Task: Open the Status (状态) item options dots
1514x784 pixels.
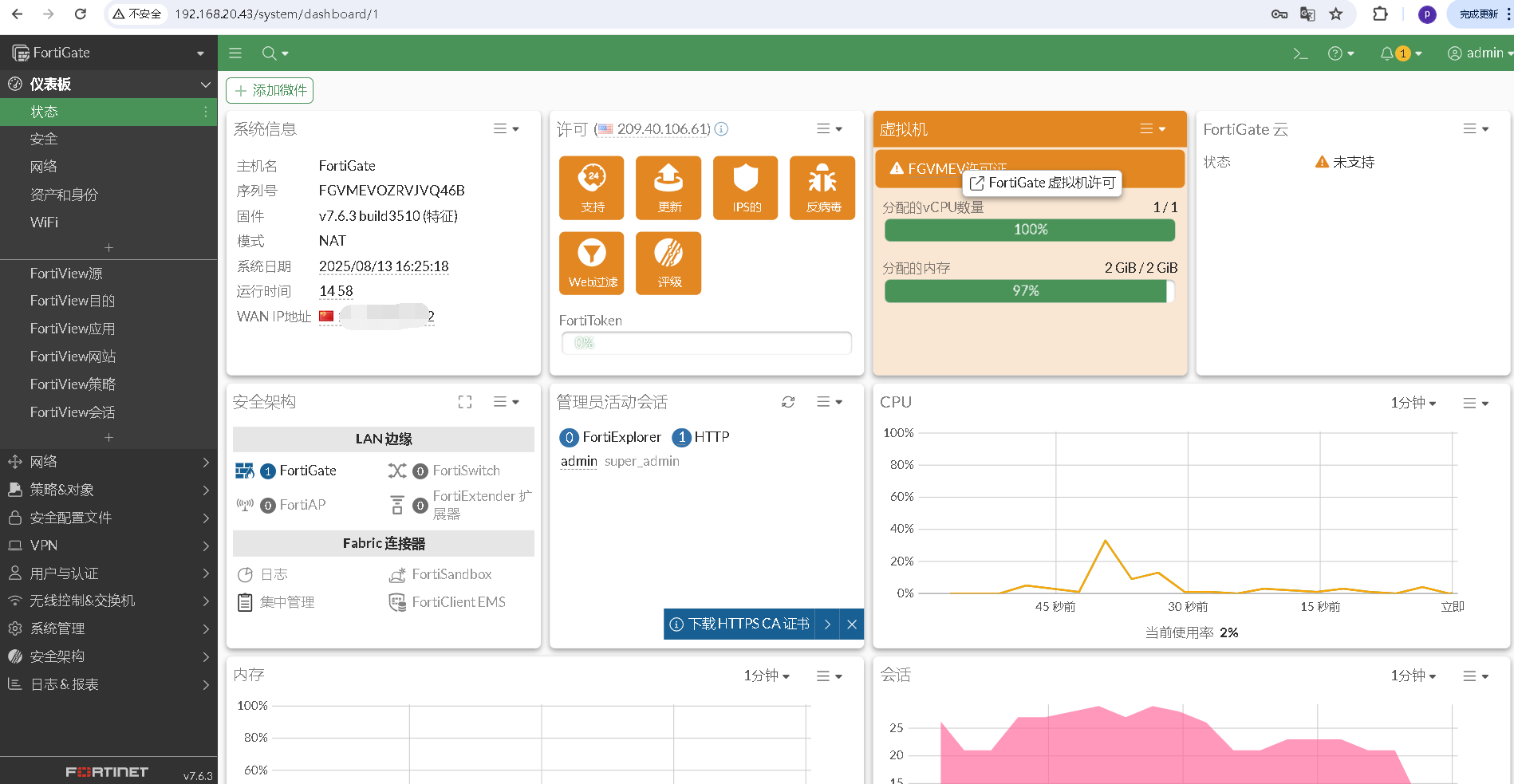Action: (x=206, y=112)
